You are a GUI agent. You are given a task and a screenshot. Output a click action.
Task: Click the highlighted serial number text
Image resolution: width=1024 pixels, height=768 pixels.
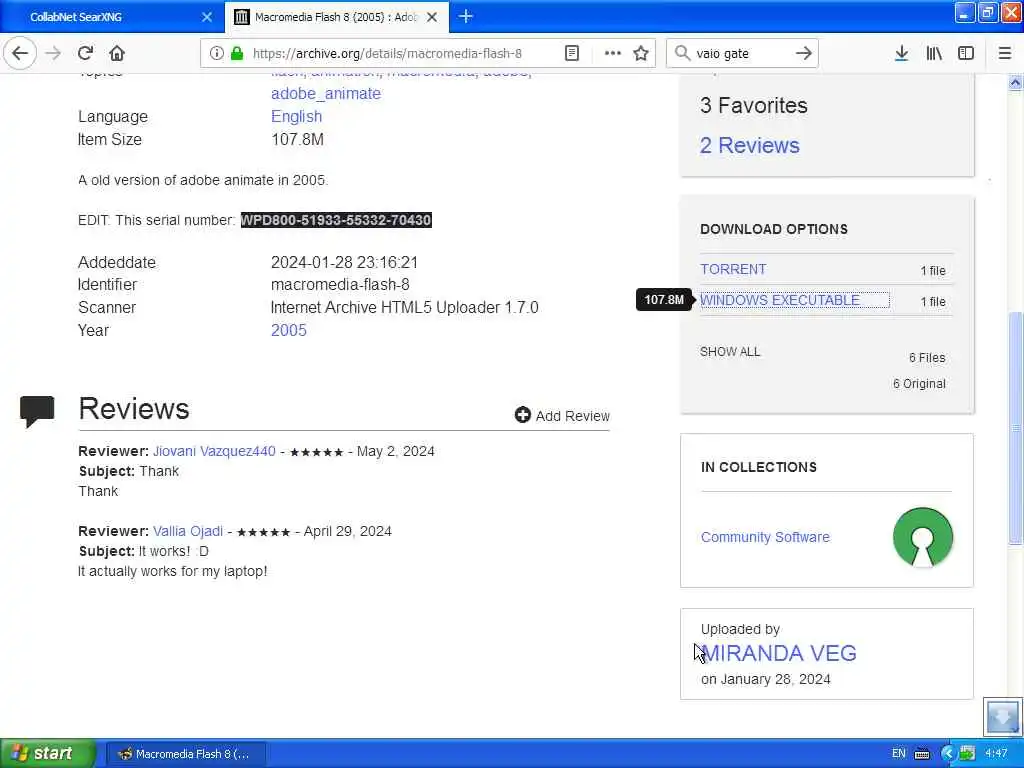click(336, 220)
